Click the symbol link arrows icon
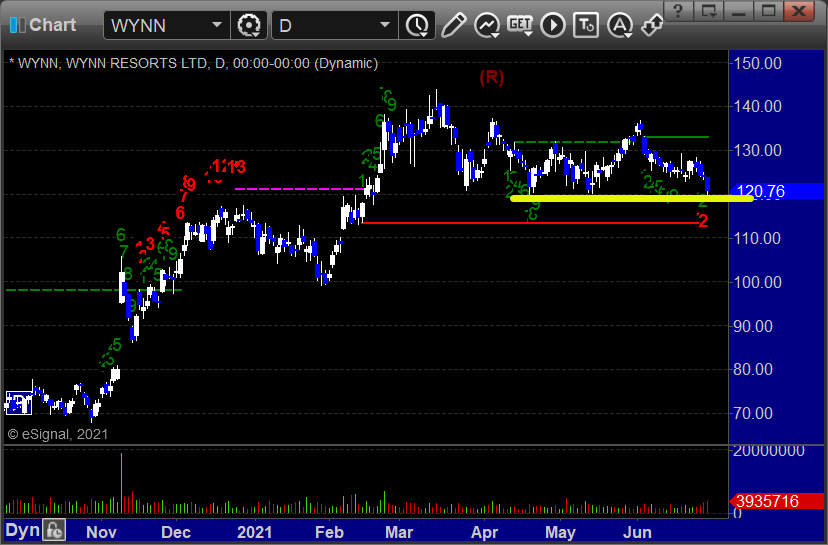This screenshot has height=545, width=828. click(x=652, y=25)
